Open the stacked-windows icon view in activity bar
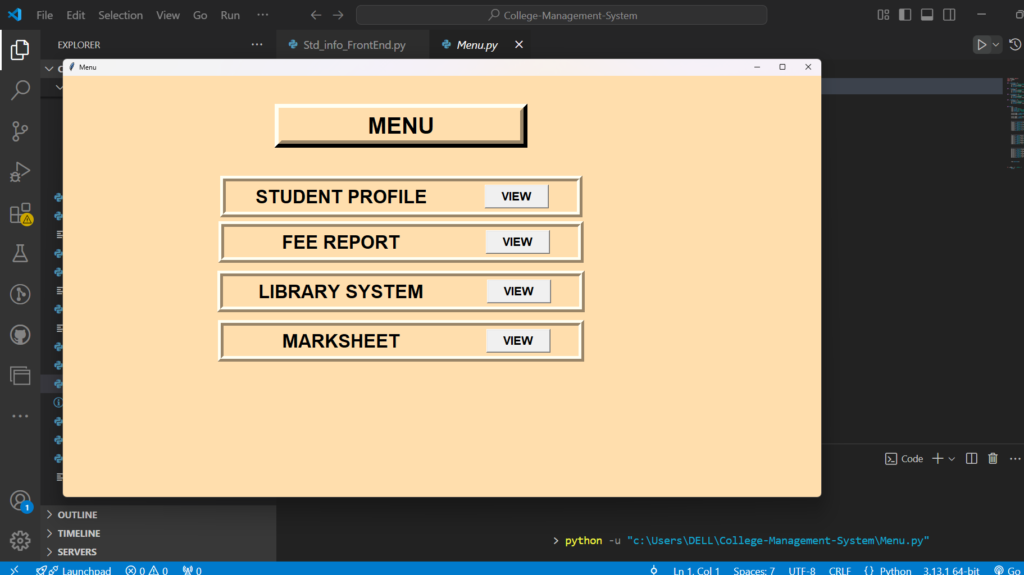 20,376
